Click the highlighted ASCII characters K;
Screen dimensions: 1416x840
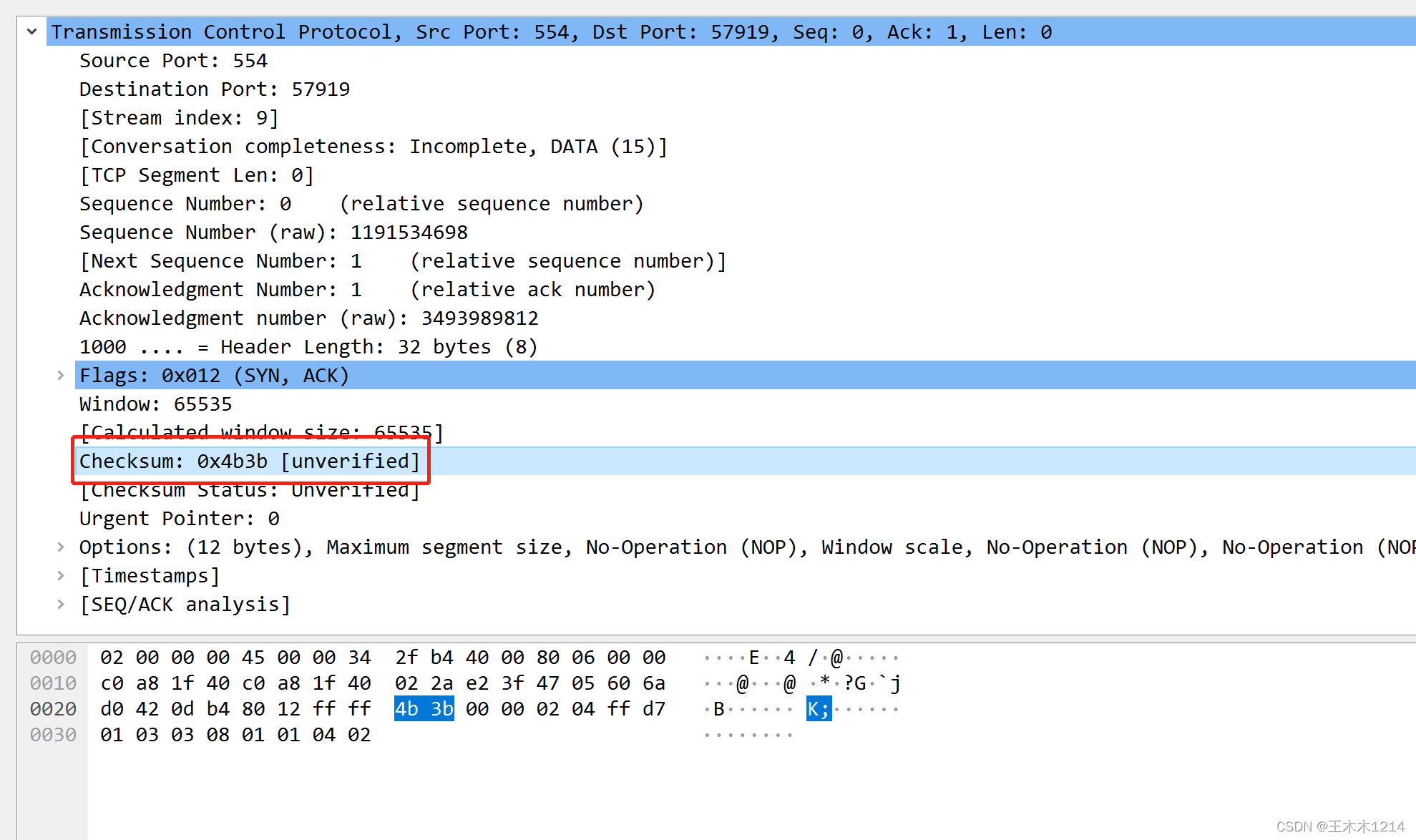pyautogui.click(x=819, y=709)
